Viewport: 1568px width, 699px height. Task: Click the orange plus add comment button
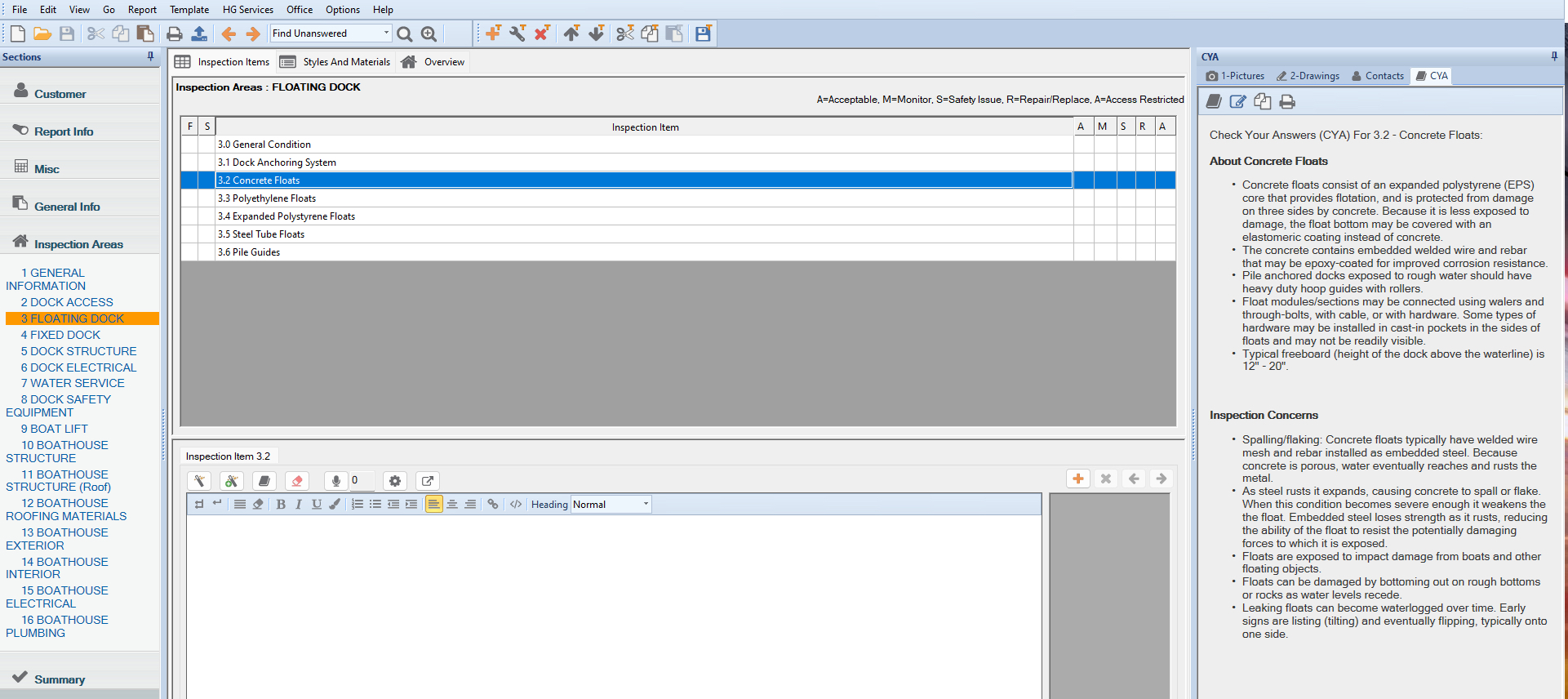pos(1078,479)
